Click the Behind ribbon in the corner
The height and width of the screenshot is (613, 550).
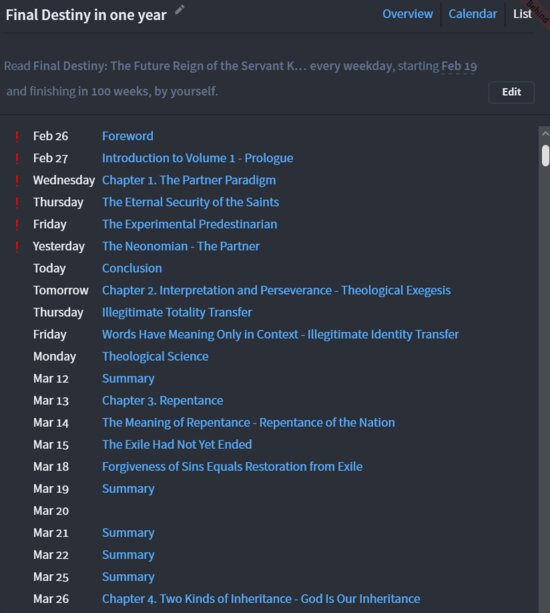(539, 11)
